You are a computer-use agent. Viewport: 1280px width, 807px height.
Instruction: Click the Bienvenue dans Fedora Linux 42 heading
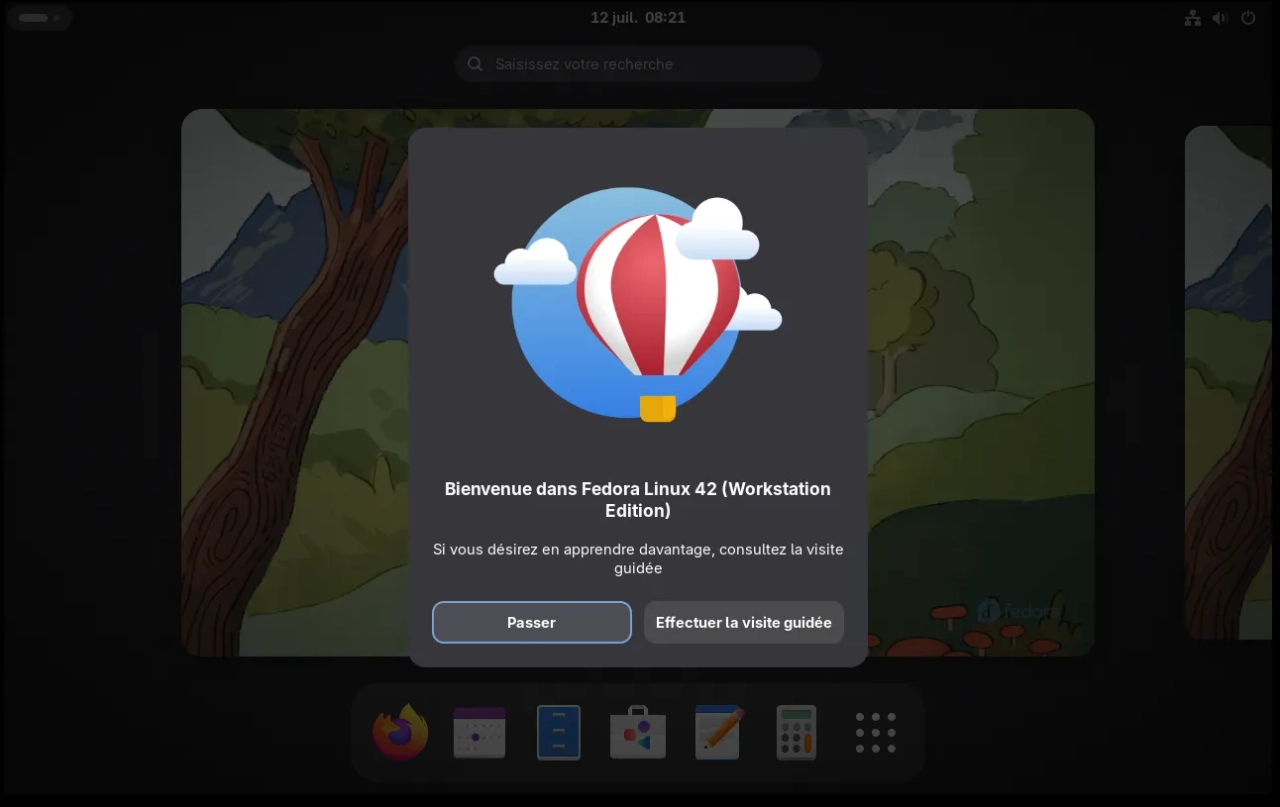tap(638, 499)
